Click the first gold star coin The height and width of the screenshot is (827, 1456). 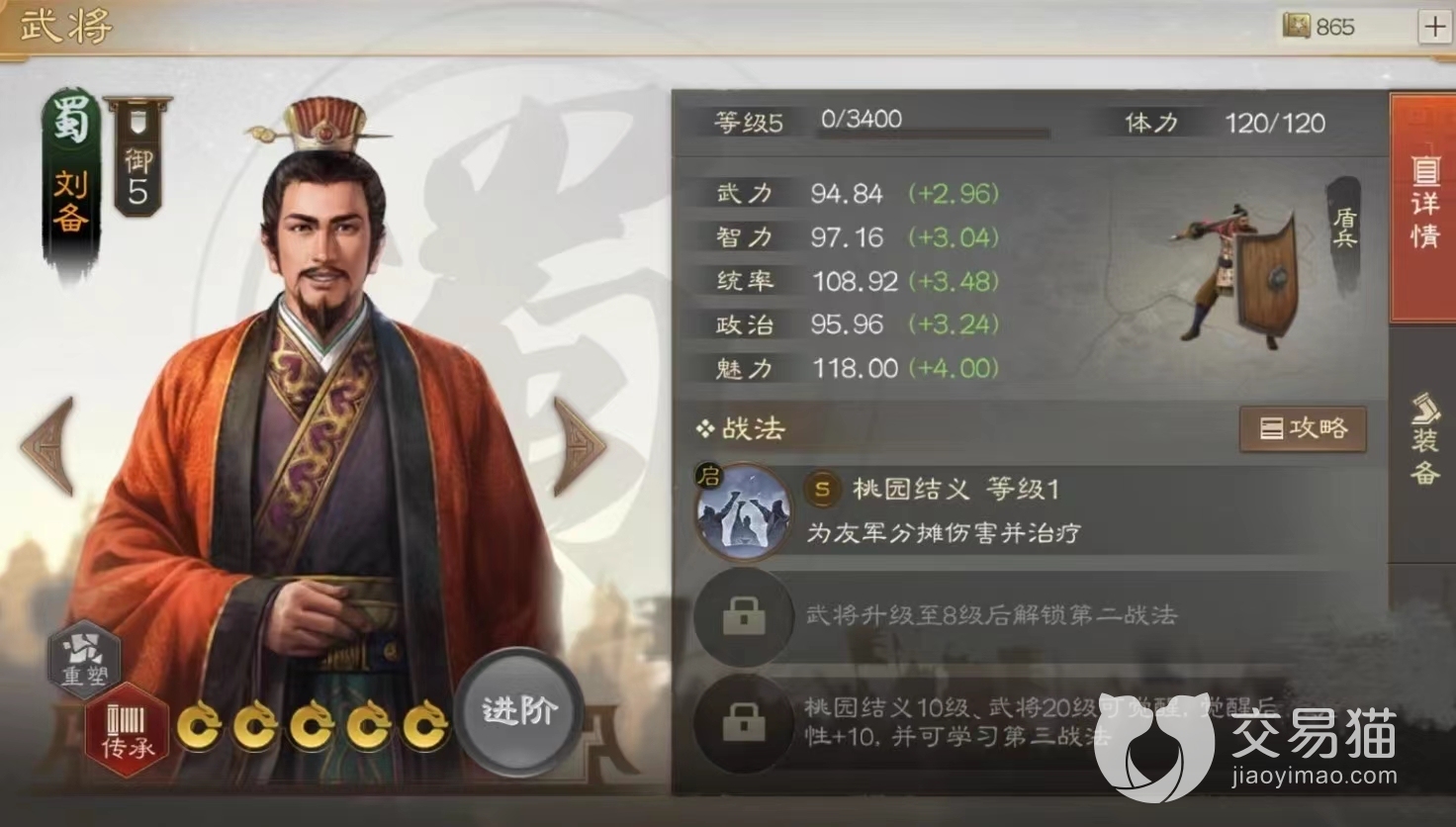[x=199, y=728]
